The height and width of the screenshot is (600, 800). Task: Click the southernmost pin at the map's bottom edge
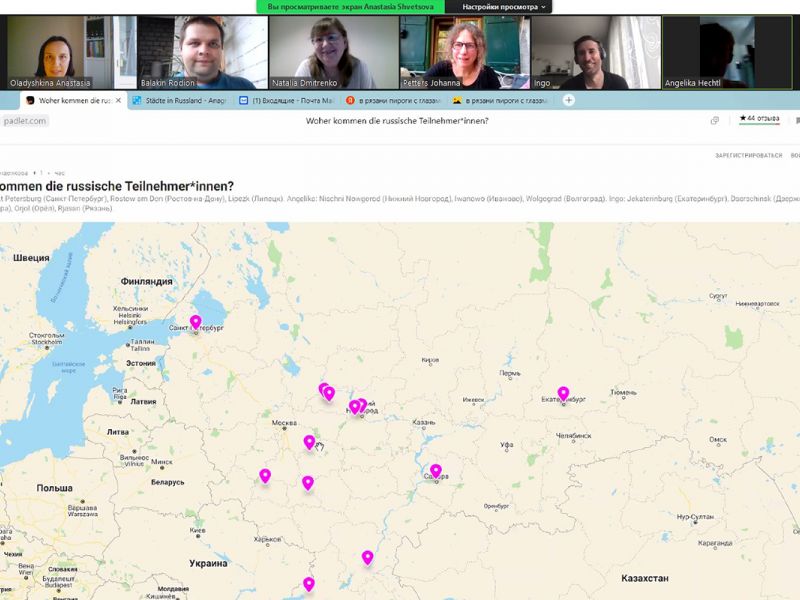[309, 584]
